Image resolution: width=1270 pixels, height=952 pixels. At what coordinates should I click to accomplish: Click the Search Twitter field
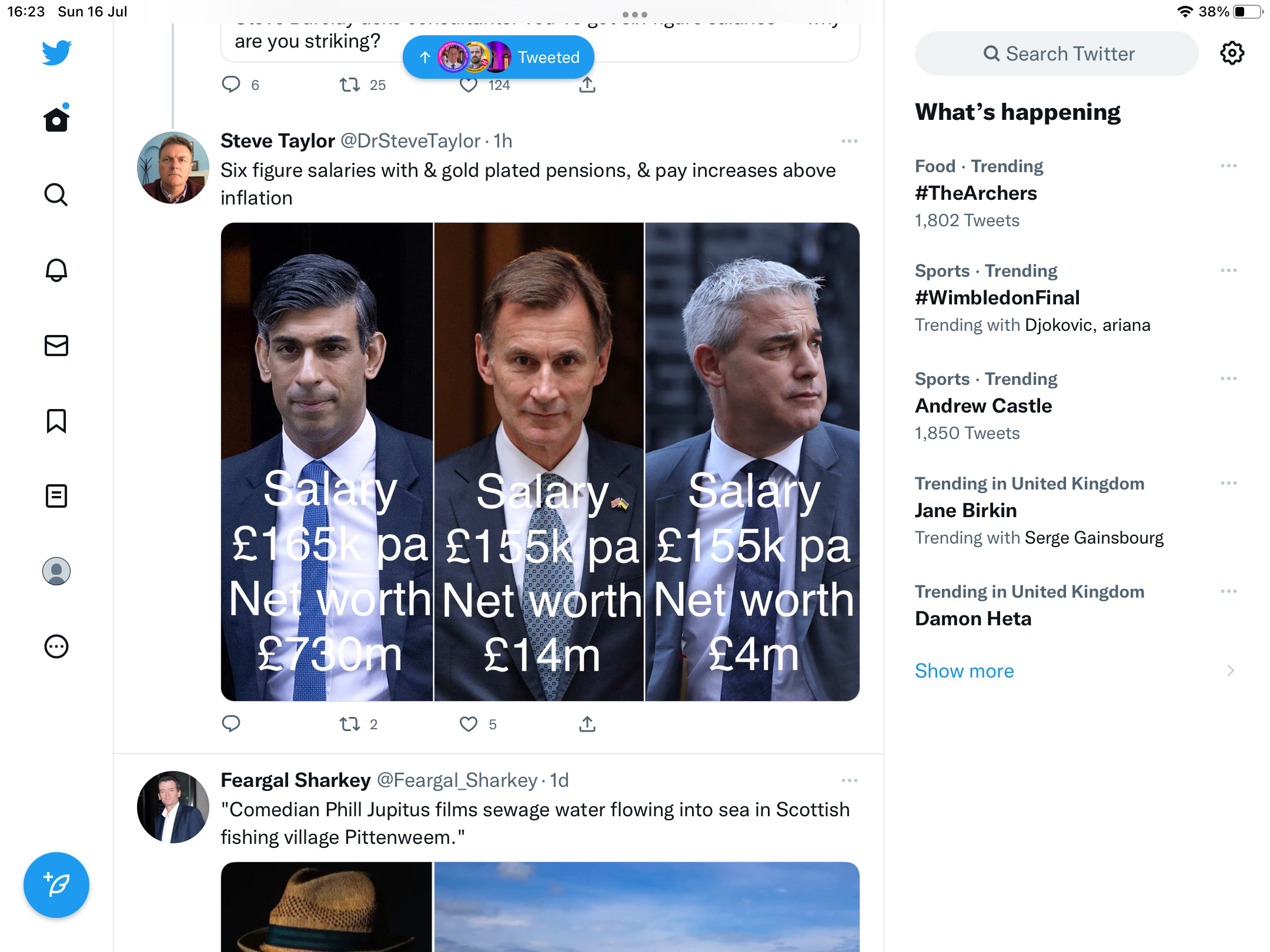pos(1057,53)
